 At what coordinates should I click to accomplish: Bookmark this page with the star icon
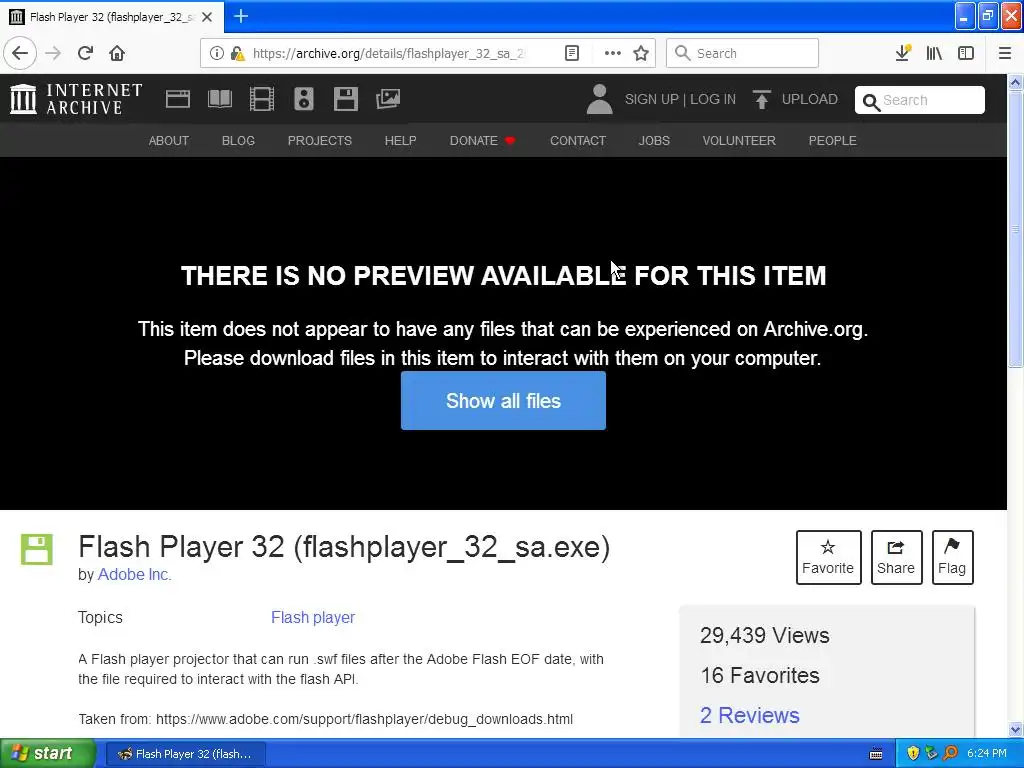(x=641, y=53)
